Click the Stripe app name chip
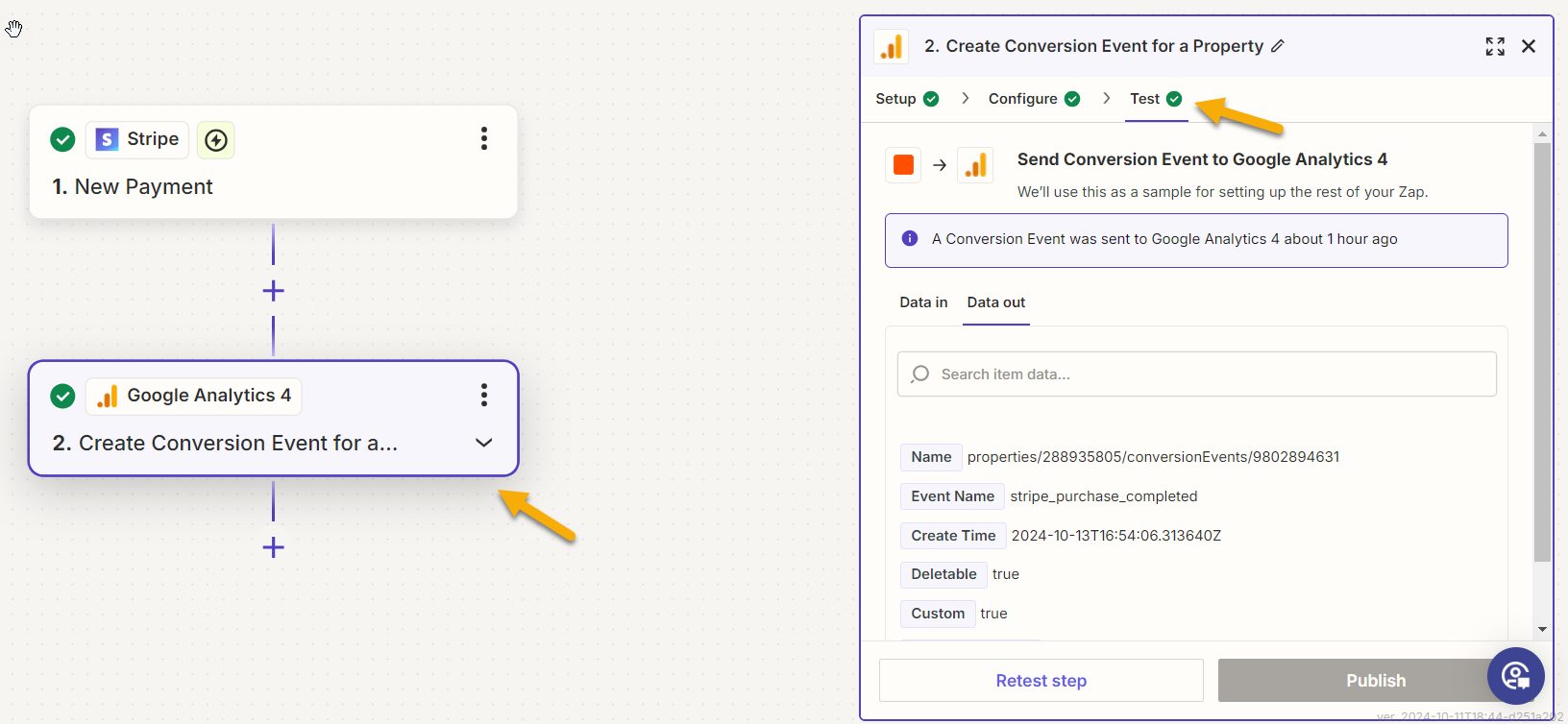 [137, 140]
